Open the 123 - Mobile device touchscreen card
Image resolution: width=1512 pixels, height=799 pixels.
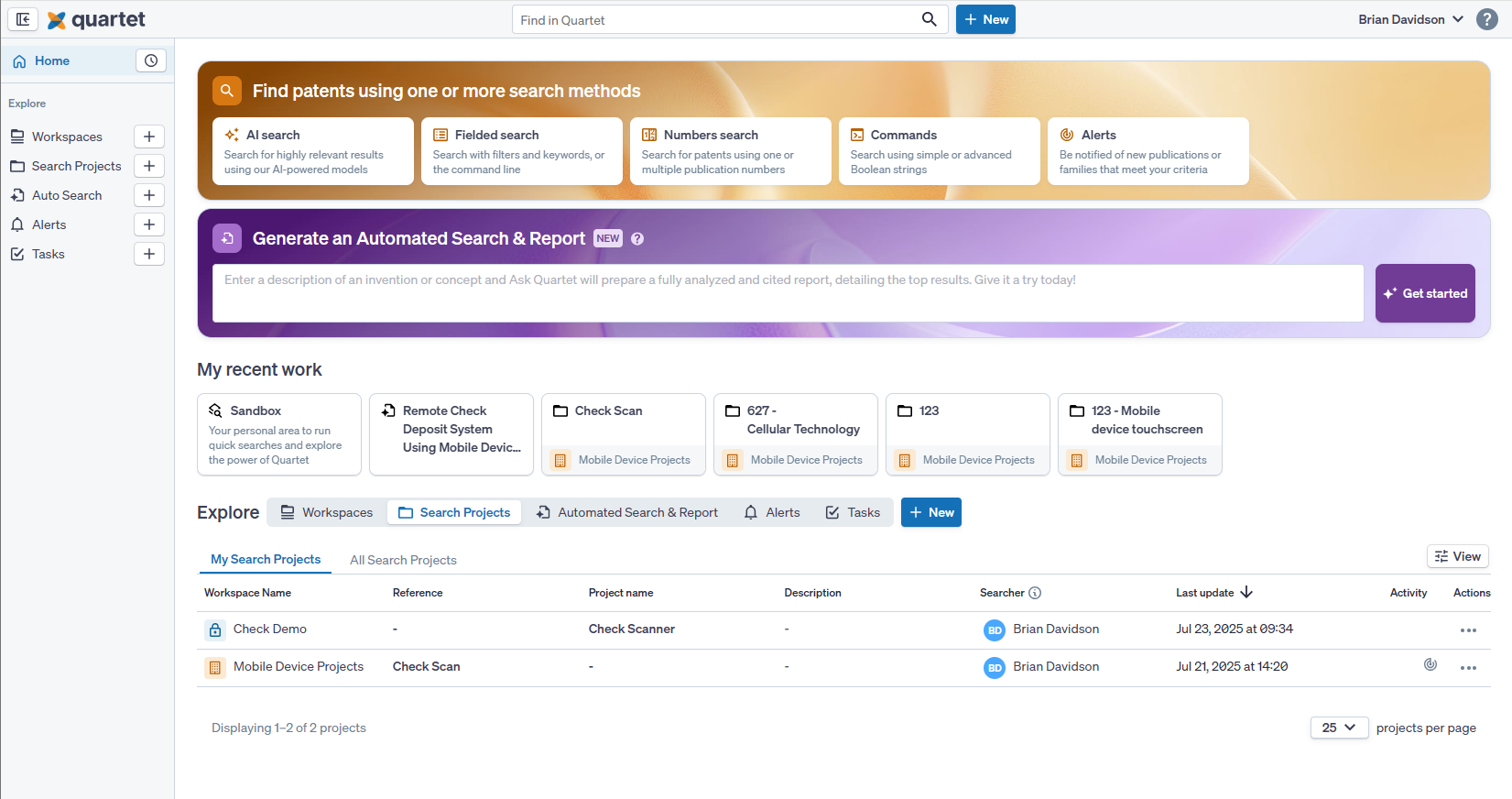pos(1140,434)
